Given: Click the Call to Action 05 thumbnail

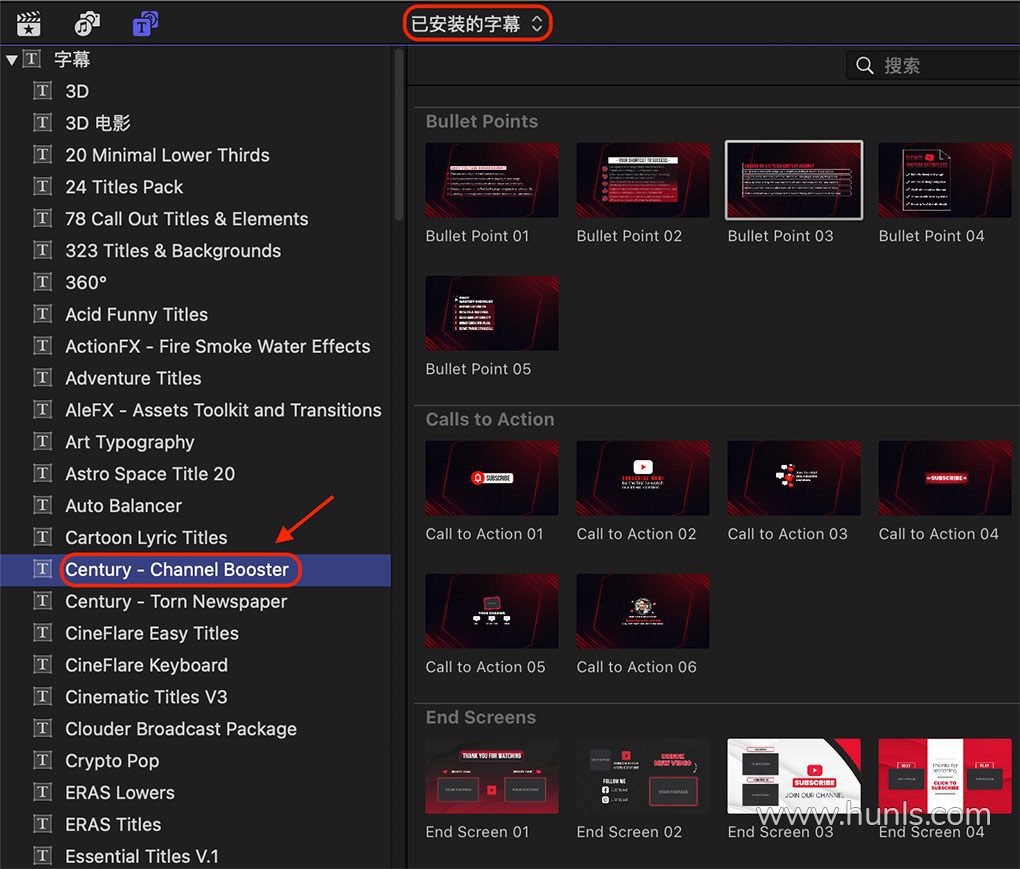Looking at the screenshot, I should tap(492, 611).
